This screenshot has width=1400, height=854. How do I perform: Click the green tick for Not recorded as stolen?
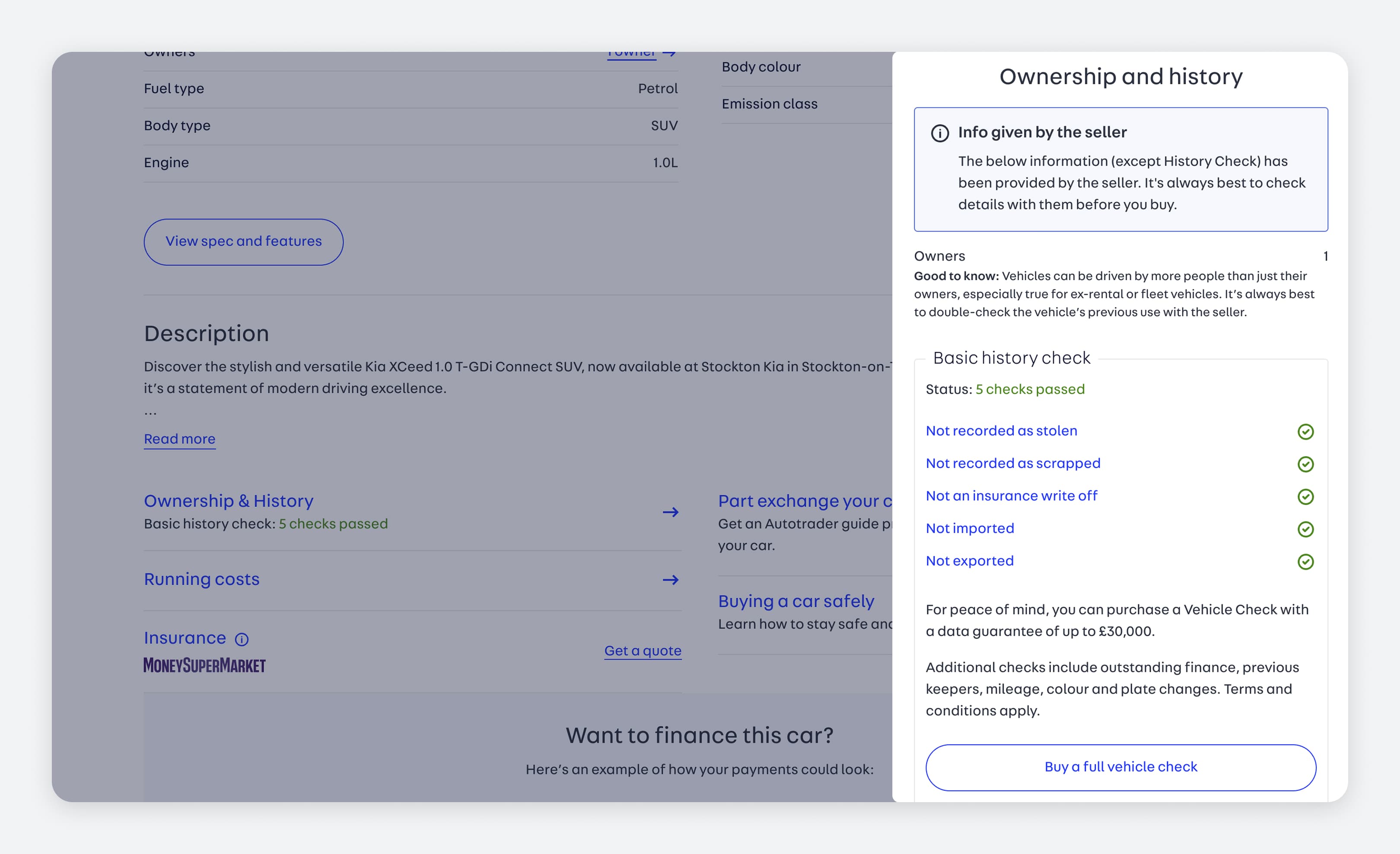[x=1305, y=432]
